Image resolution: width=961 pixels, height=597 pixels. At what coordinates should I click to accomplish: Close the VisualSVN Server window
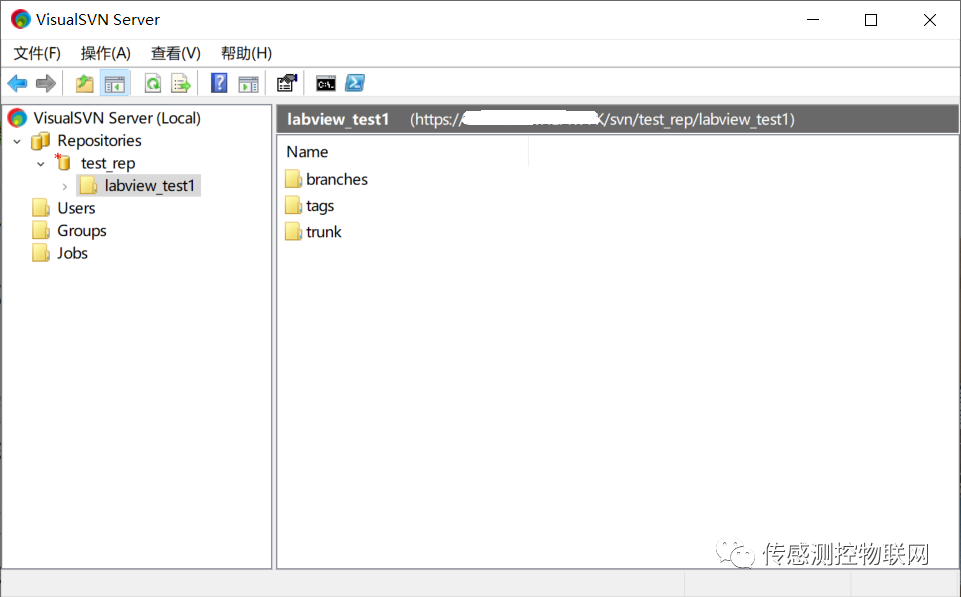tap(930, 20)
